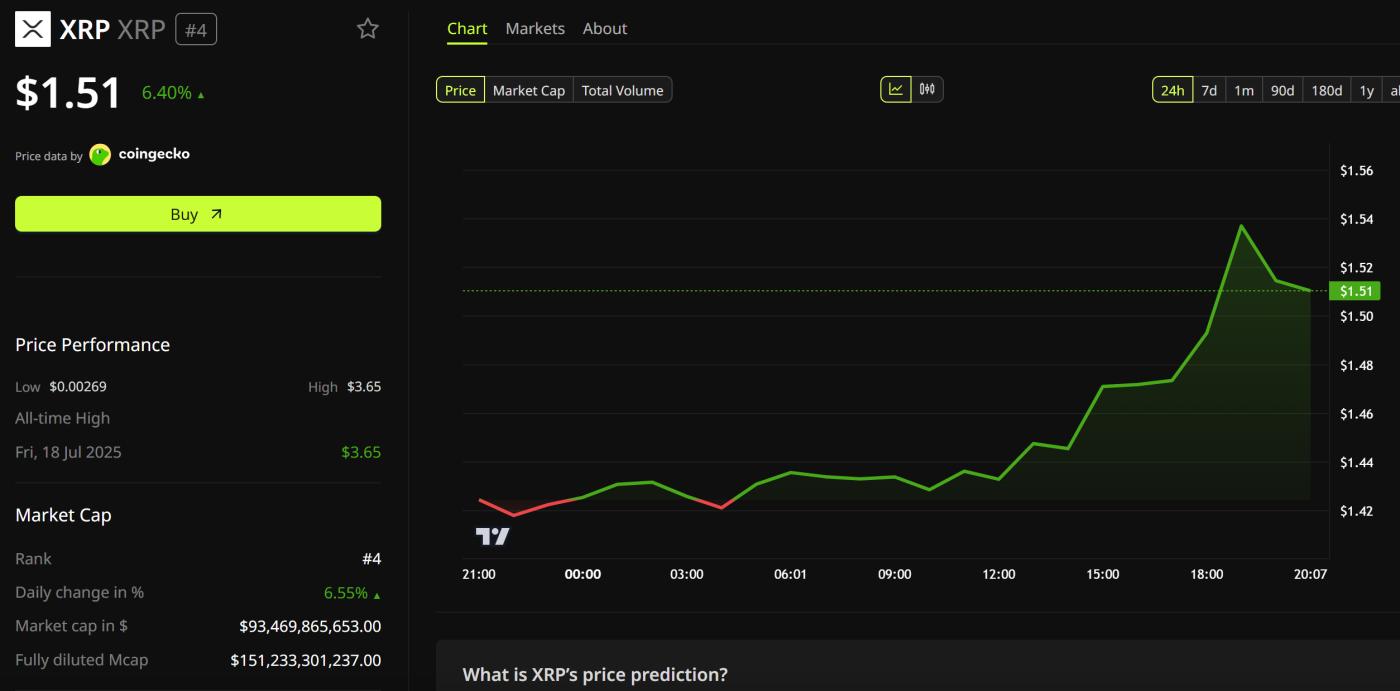The image size is (1400, 691).
Task: Open the About tab
Action: [x=605, y=29]
